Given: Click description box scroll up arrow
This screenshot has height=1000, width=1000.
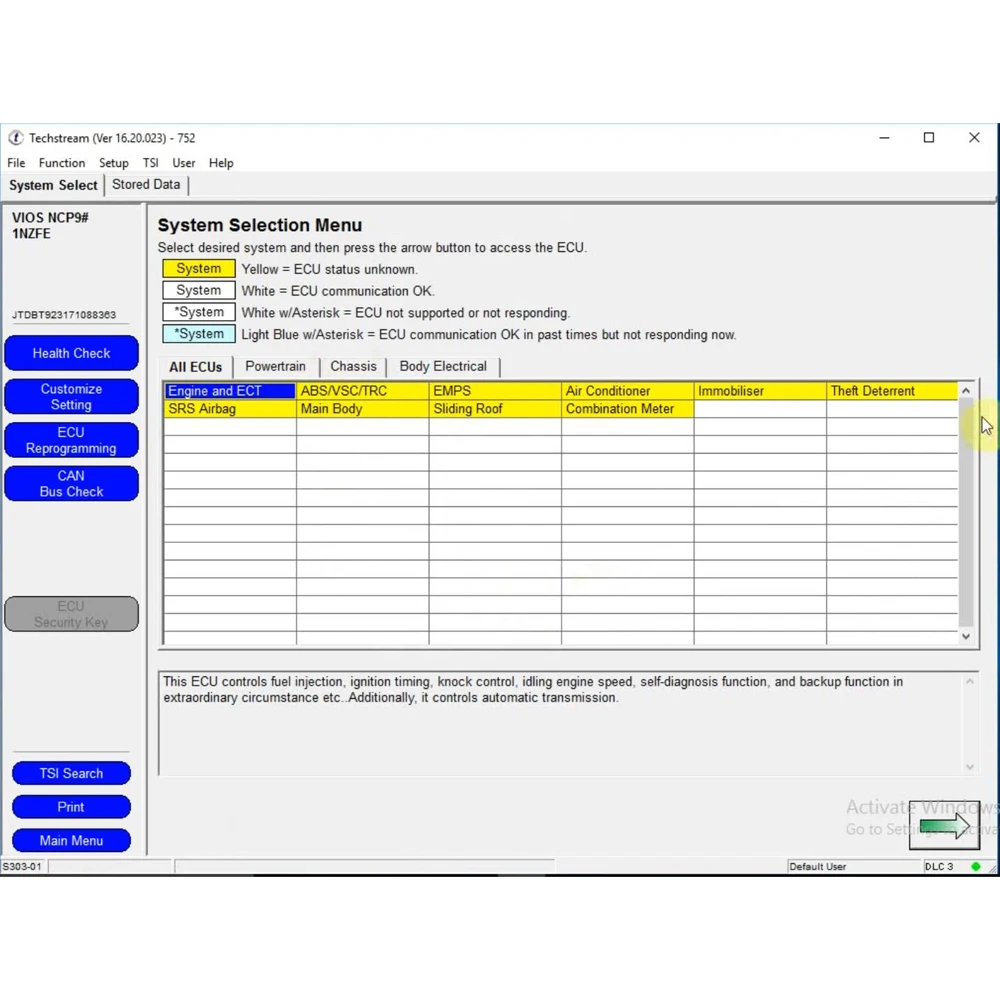Looking at the screenshot, I should pyautogui.click(x=970, y=681).
